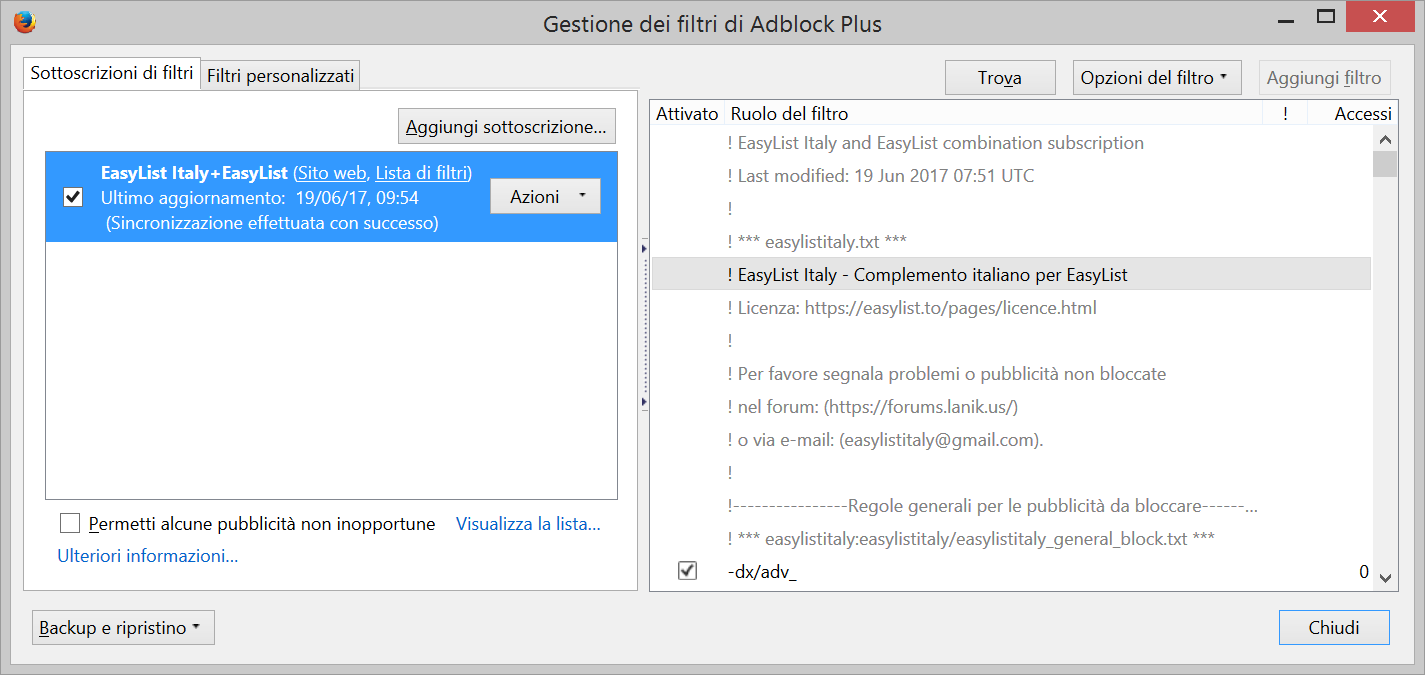Image resolution: width=1425 pixels, height=675 pixels.
Task: Uncheck the -dx/adv_ filter checkbox
Action: (688, 571)
